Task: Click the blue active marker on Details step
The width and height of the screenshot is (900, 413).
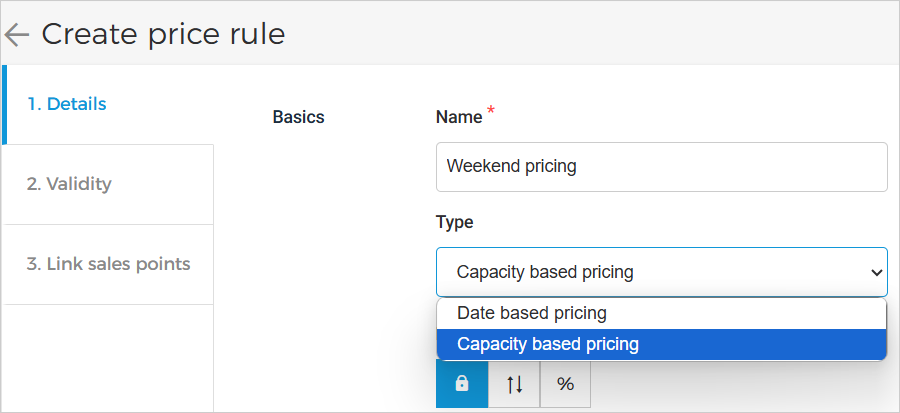Action: point(4,104)
